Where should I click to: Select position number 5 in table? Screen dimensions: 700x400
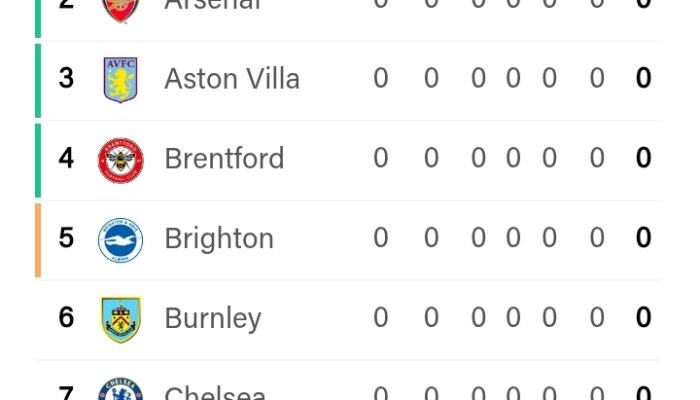(66, 238)
